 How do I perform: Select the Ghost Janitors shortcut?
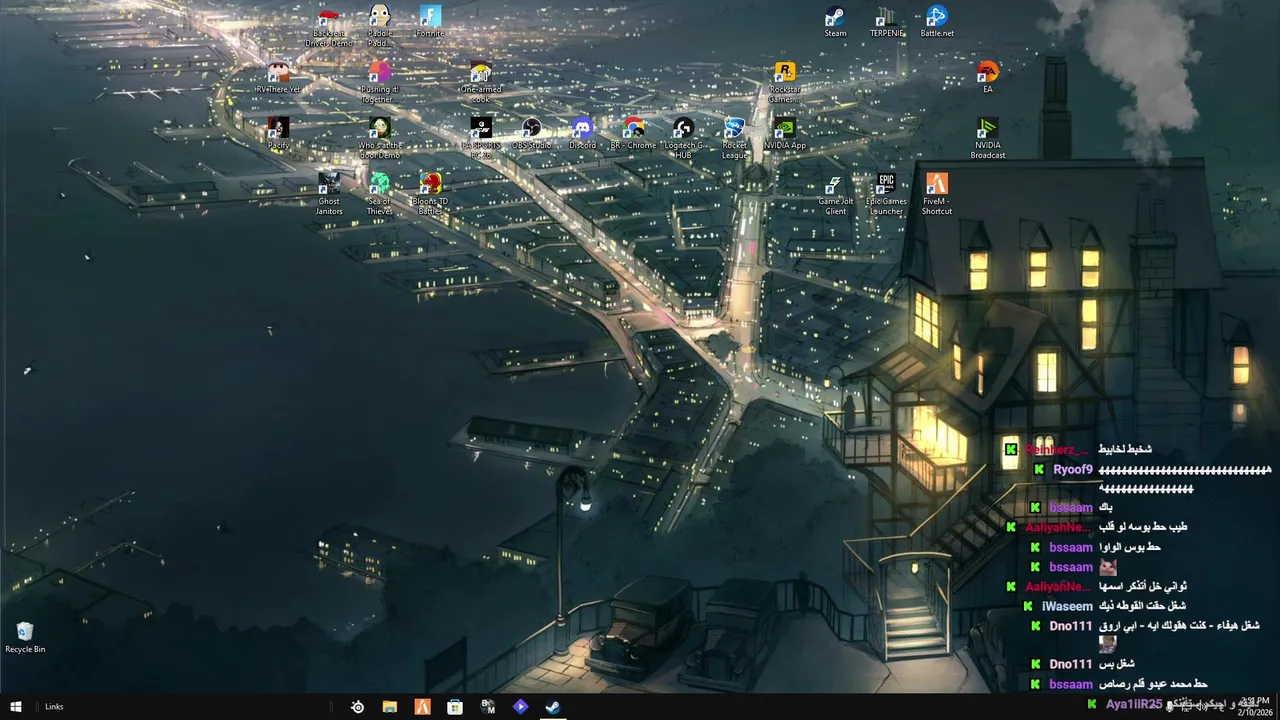(x=329, y=194)
